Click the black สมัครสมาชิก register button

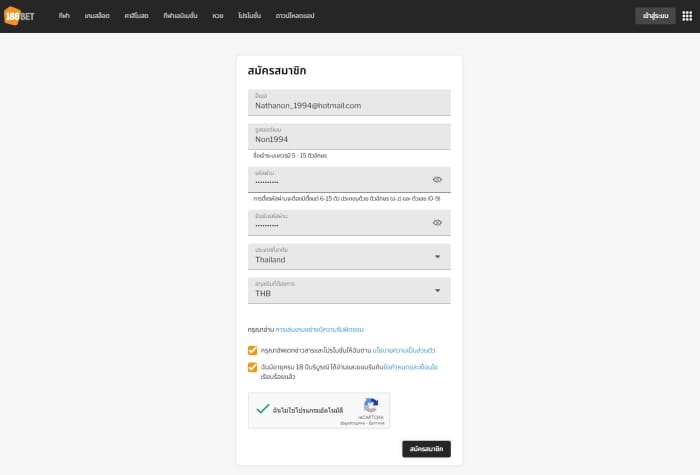(x=426, y=449)
